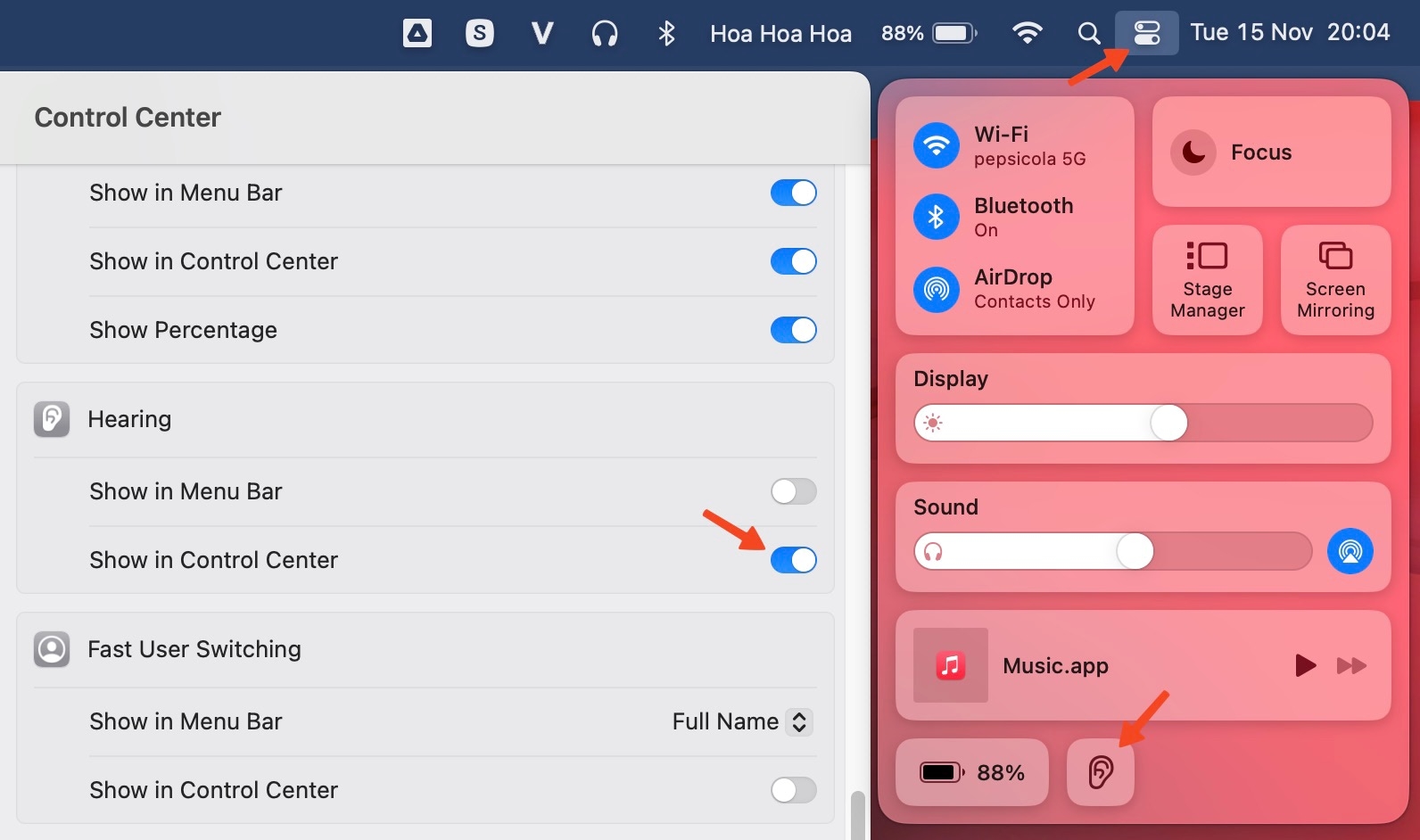1420x840 pixels.
Task: Skip forward in Music.app module
Action: click(x=1351, y=665)
